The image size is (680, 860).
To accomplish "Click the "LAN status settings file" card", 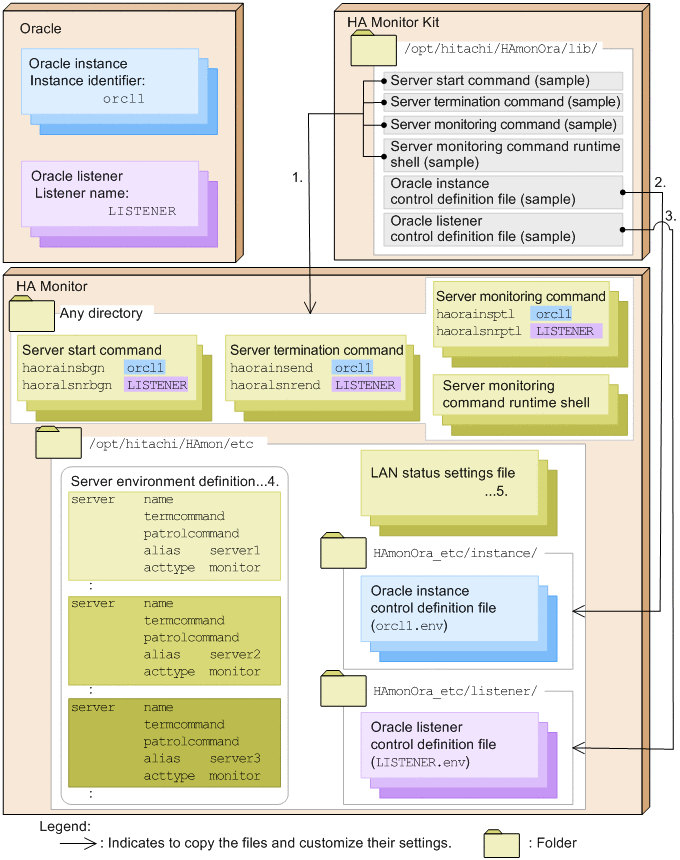I will click(x=450, y=483).
